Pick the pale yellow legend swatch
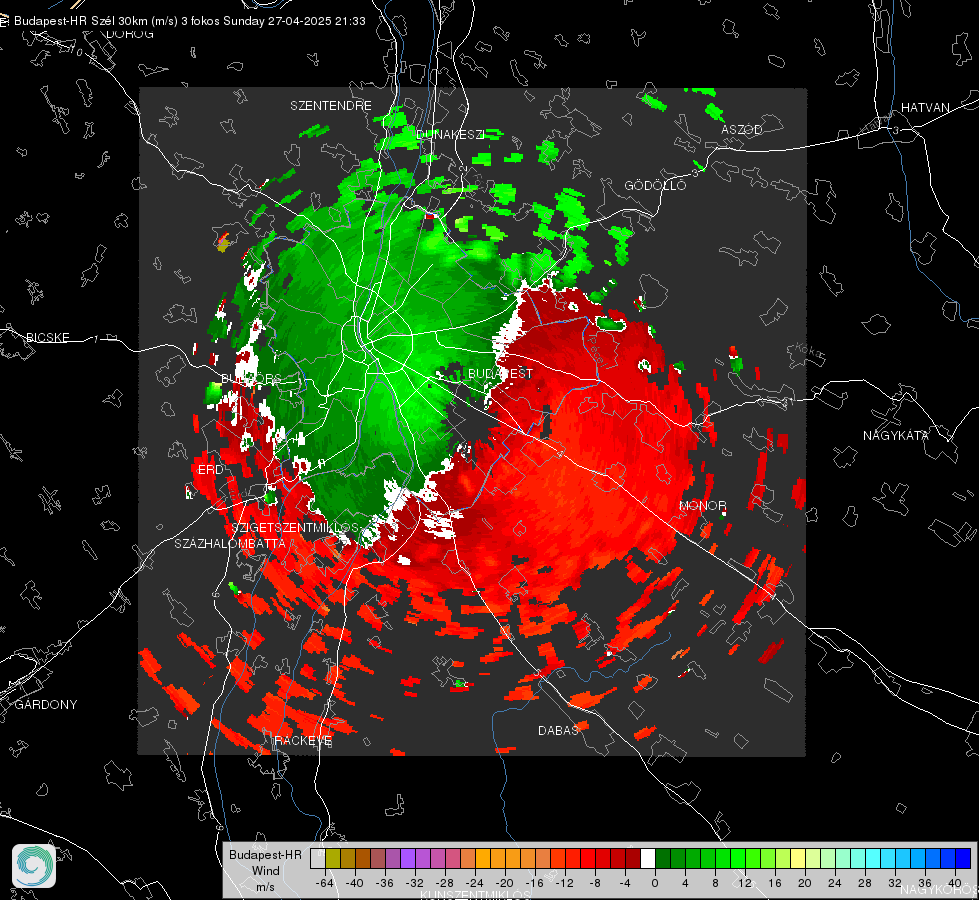The image size is (979, 900). point(798,859)
